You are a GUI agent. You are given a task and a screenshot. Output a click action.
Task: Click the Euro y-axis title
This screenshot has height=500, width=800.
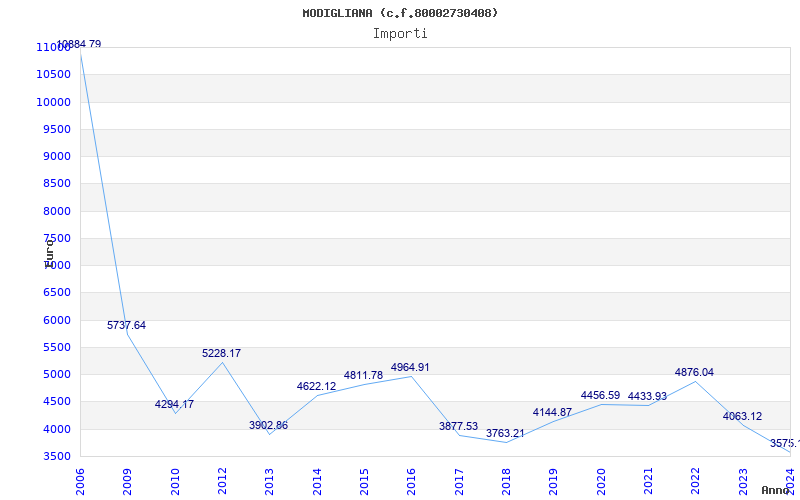point(49,255)
